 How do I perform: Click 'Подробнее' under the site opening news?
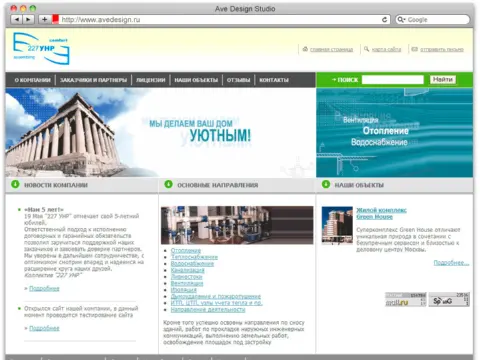click(x=44, y=329)
